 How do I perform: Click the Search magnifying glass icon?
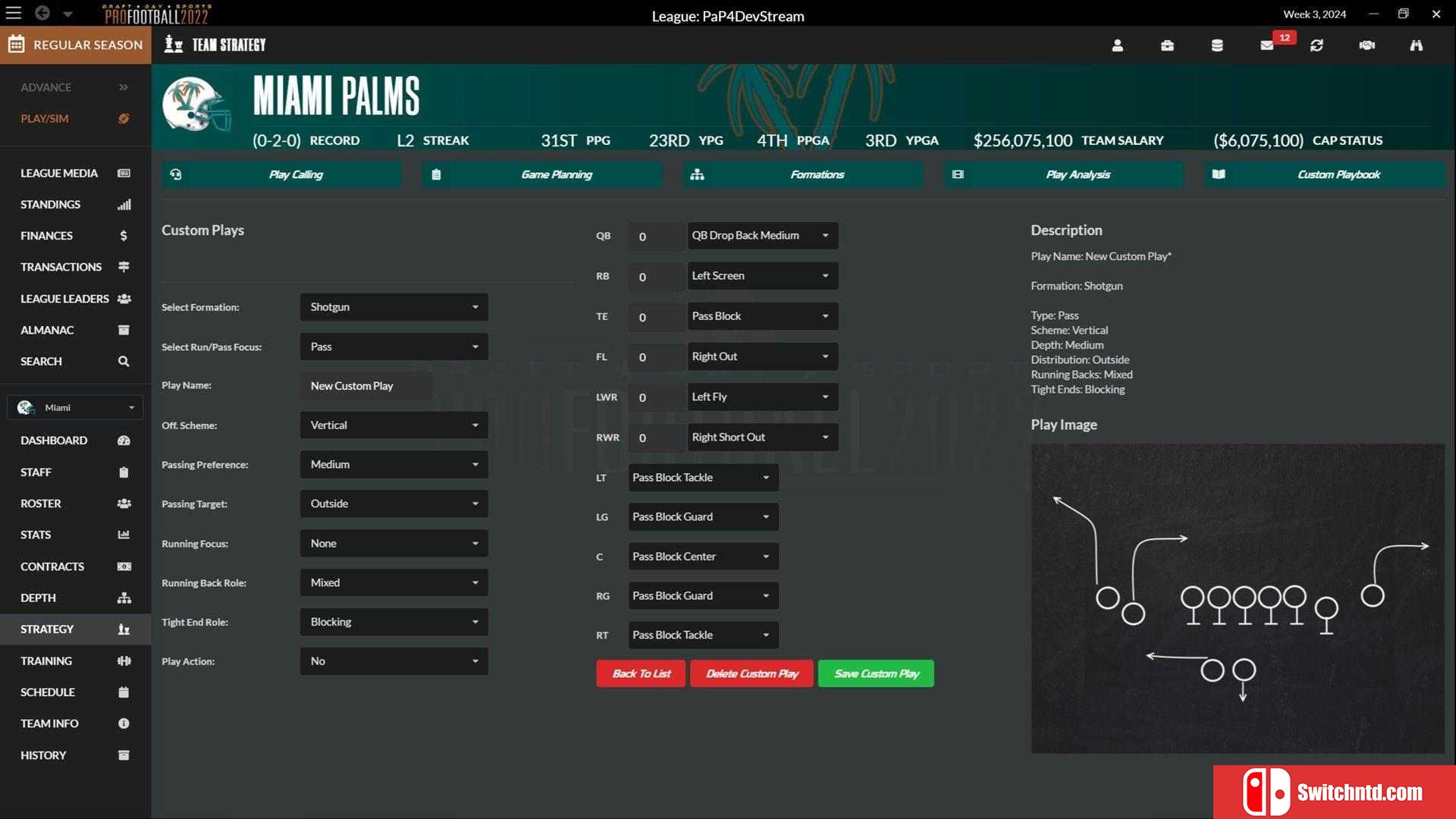click(124, 362)
